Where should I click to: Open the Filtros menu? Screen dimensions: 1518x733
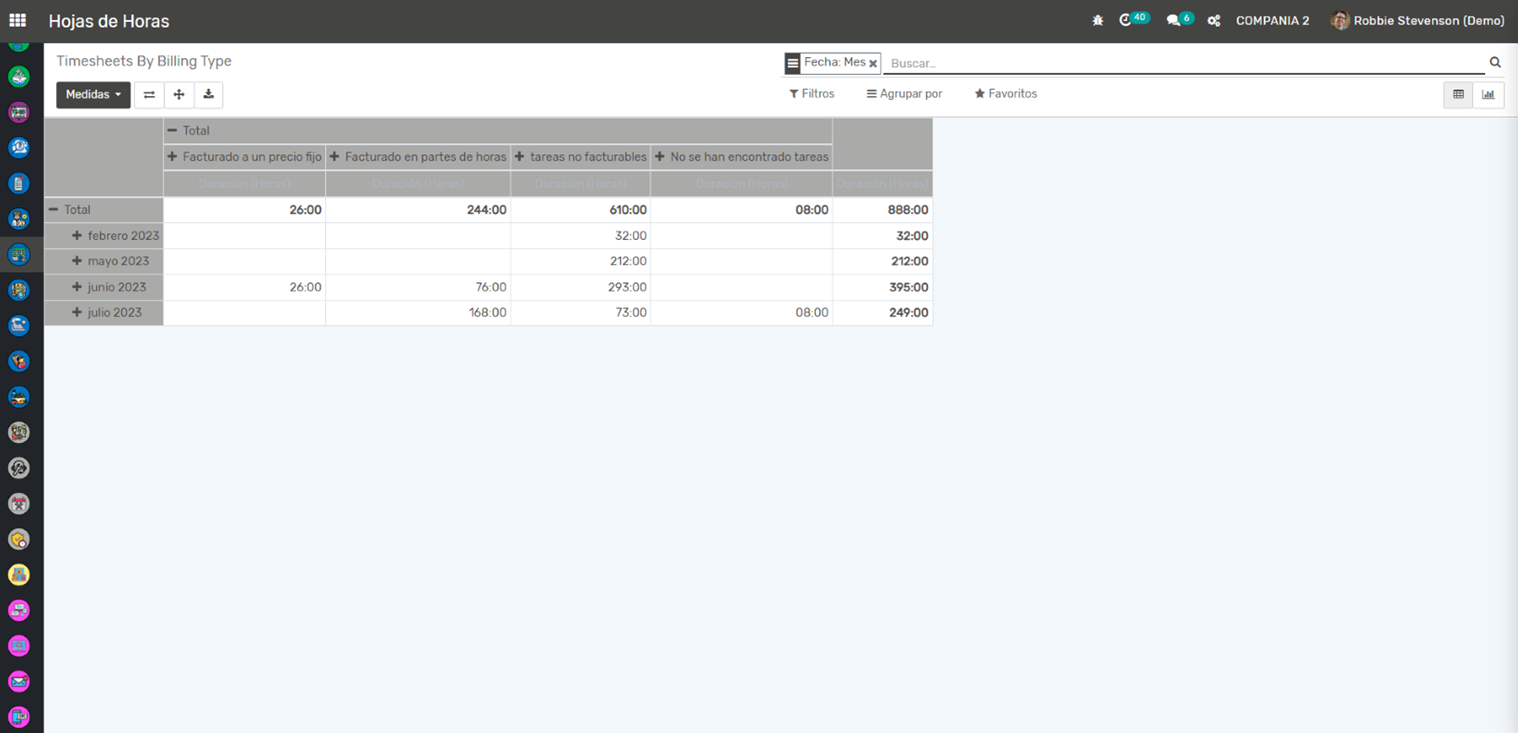pyautogui.click(x=811, y=94)
